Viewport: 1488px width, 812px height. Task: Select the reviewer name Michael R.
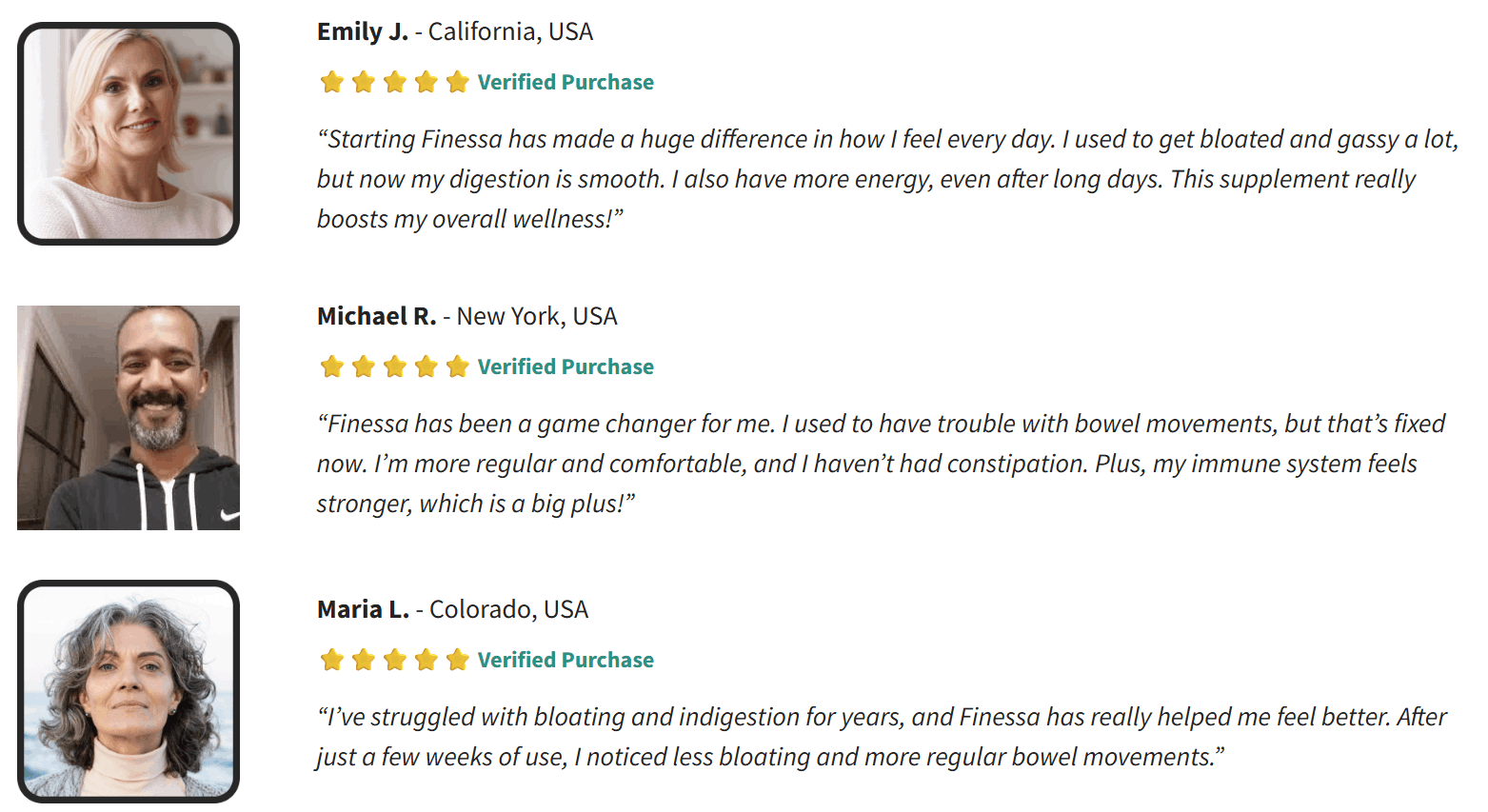click(x=377, y=316)
